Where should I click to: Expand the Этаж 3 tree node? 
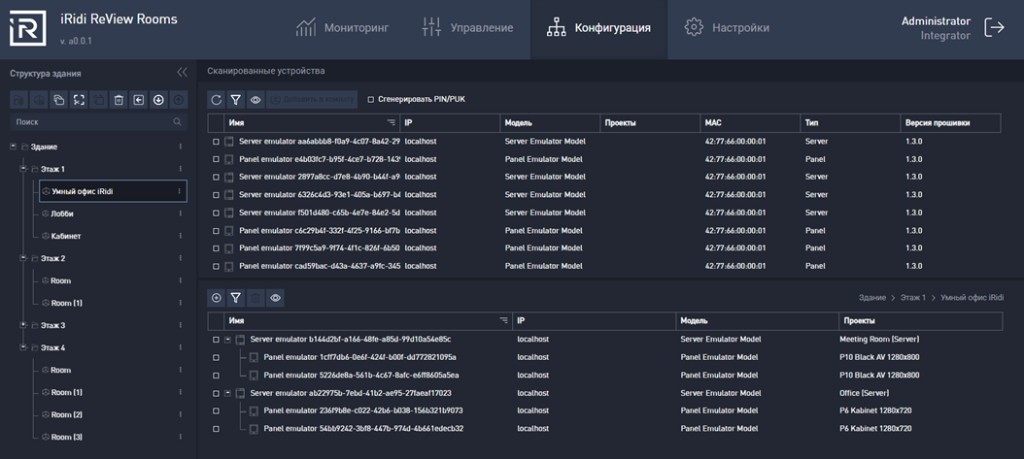pos(24,324)
